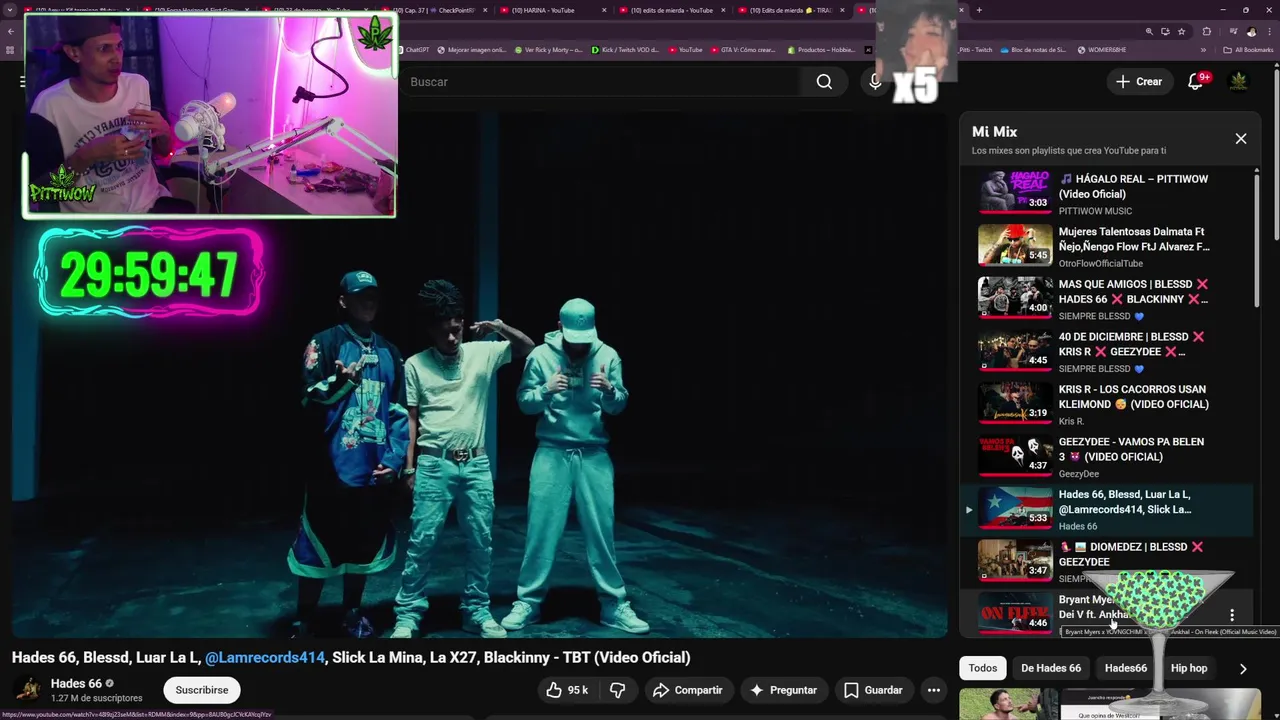Select the Todos filter chip
Viewport: 1280px width, 720px height.
[x=982, y=668]
